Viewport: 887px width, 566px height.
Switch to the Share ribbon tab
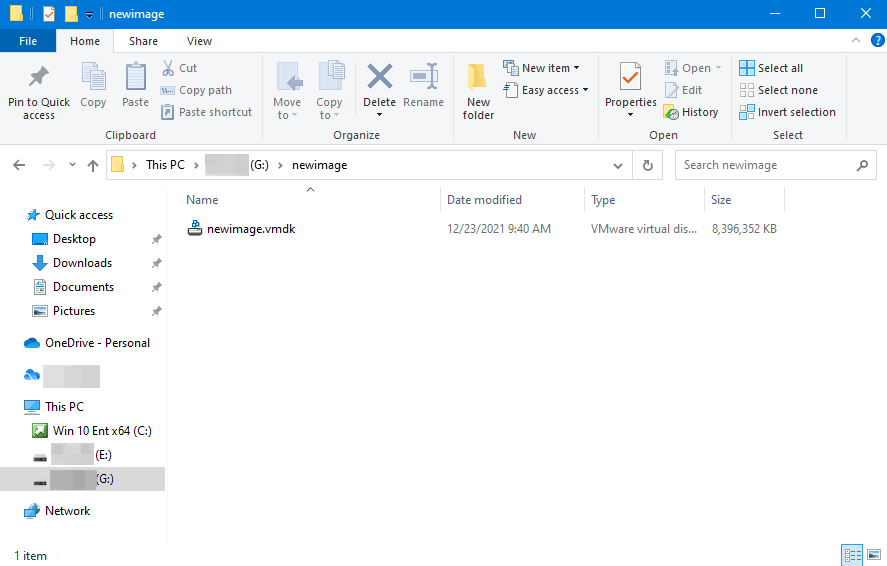(x=143, y=41)
